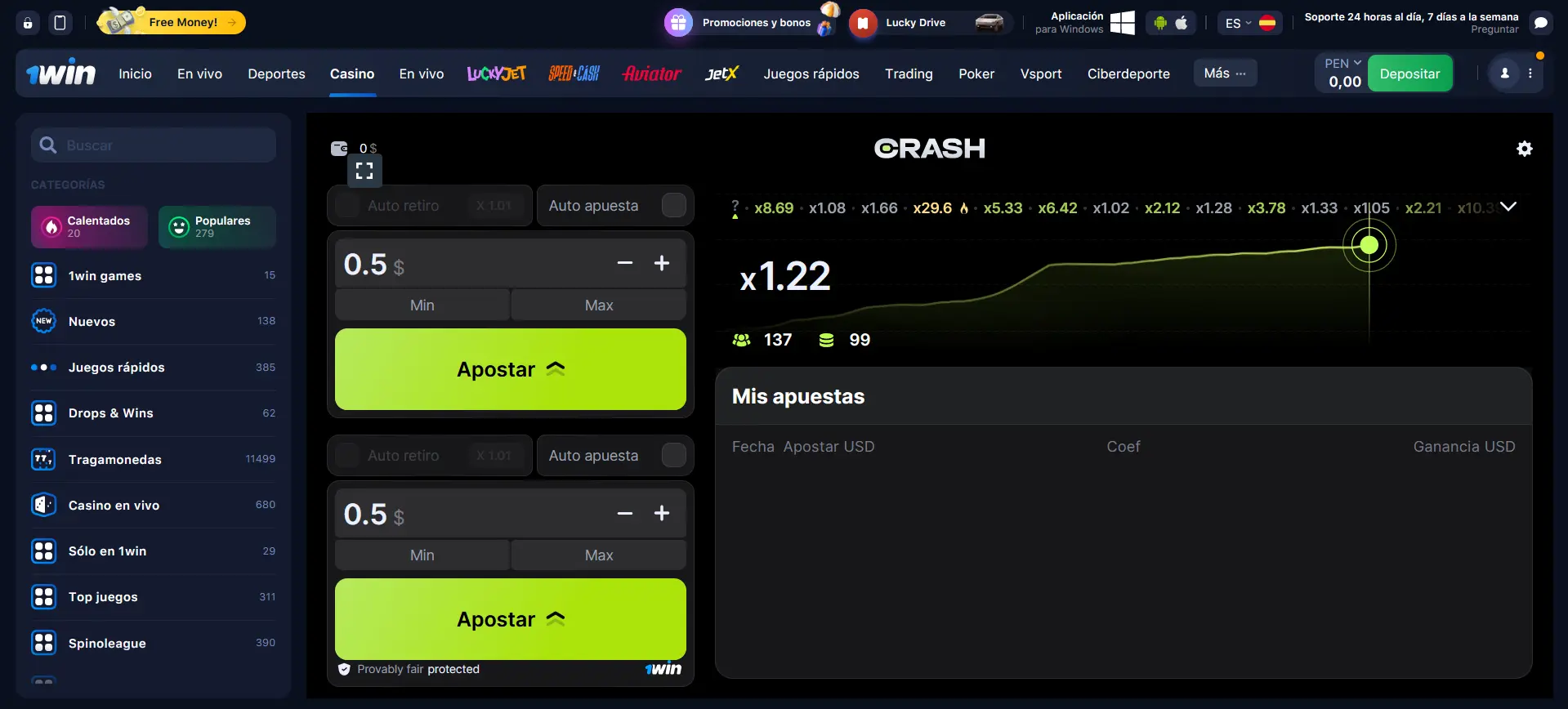Click the Provably fair protected label
The image size is (1568, 709).
coord(409,669)
